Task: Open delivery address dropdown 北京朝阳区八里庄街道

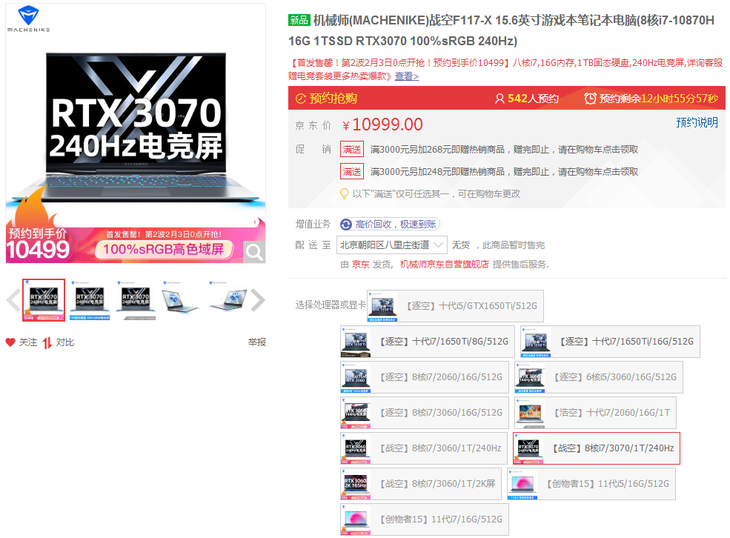Action: [392, 244]
